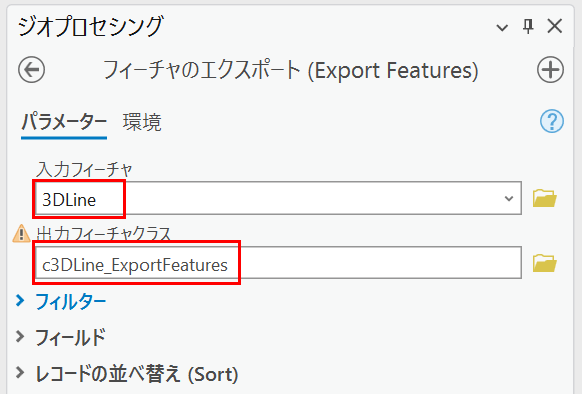Click the フィールド label text
This screenshot has width=582, height=394.
70,337
